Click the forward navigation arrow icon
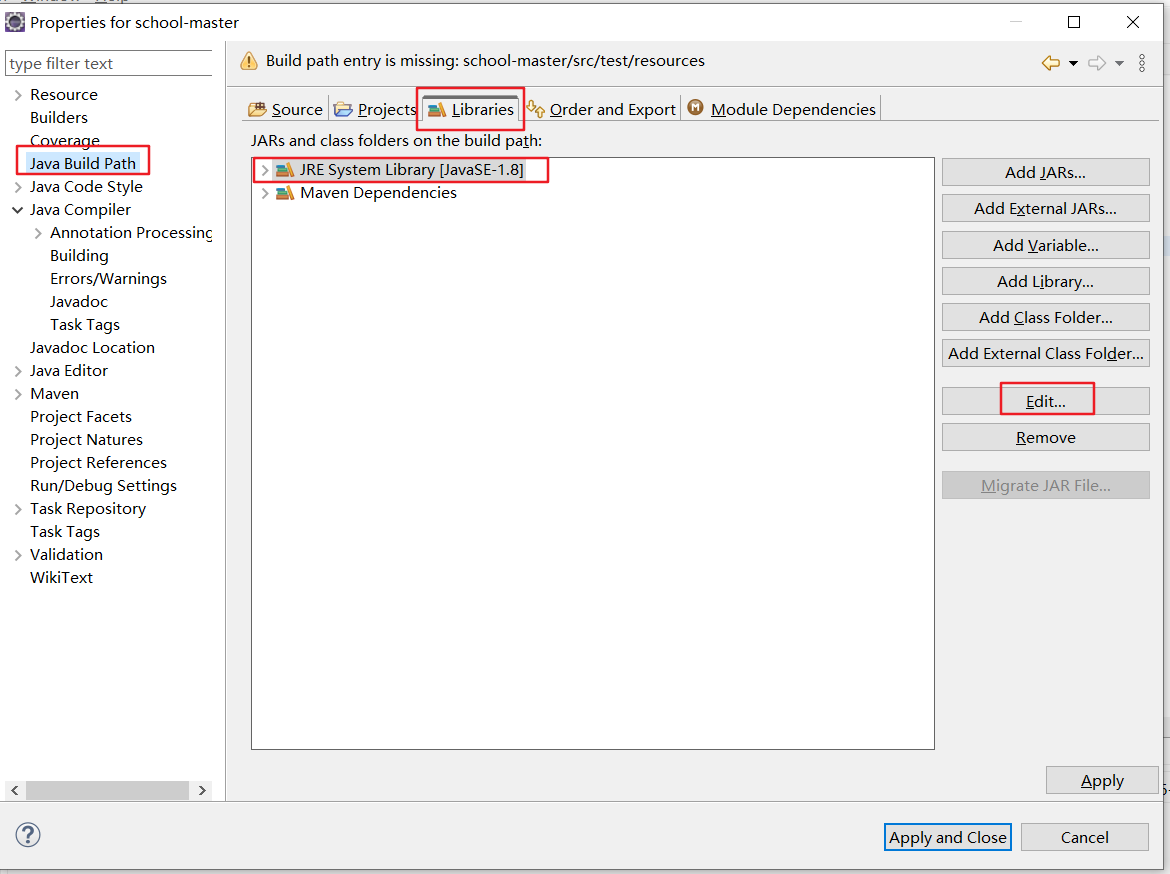 [x=1097, y=63]
